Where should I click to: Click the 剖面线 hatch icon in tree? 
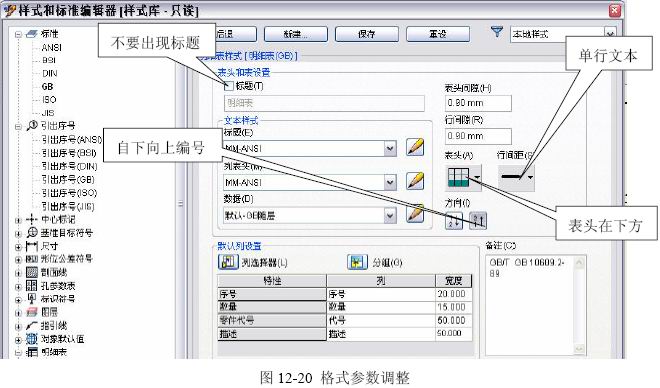(x=32, y=272)
